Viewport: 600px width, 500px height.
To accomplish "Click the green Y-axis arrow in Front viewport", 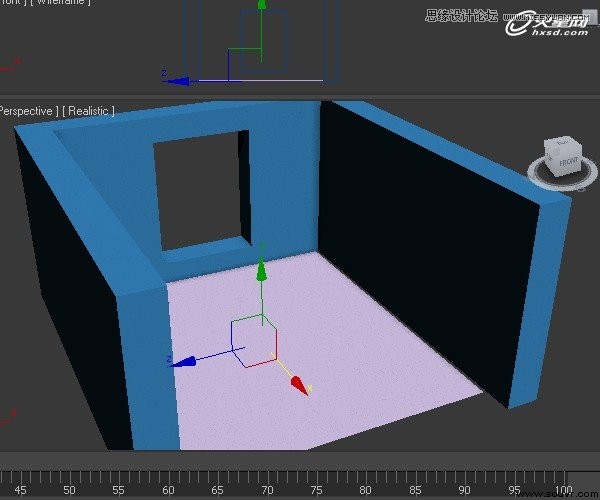I will (x=261, y=5).
